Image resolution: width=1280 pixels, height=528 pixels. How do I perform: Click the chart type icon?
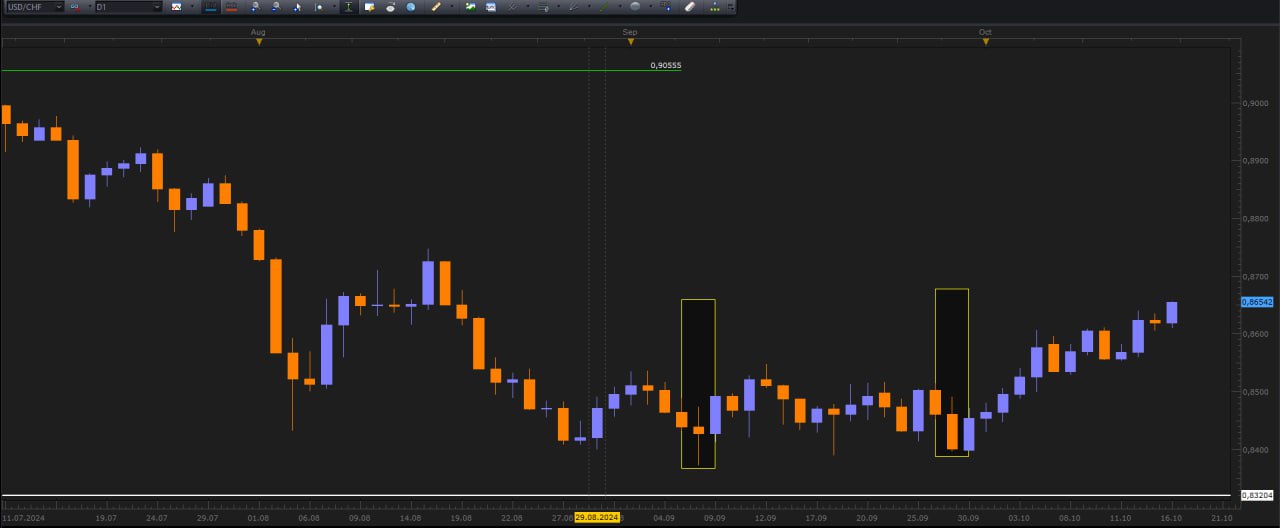coord(176,6)
